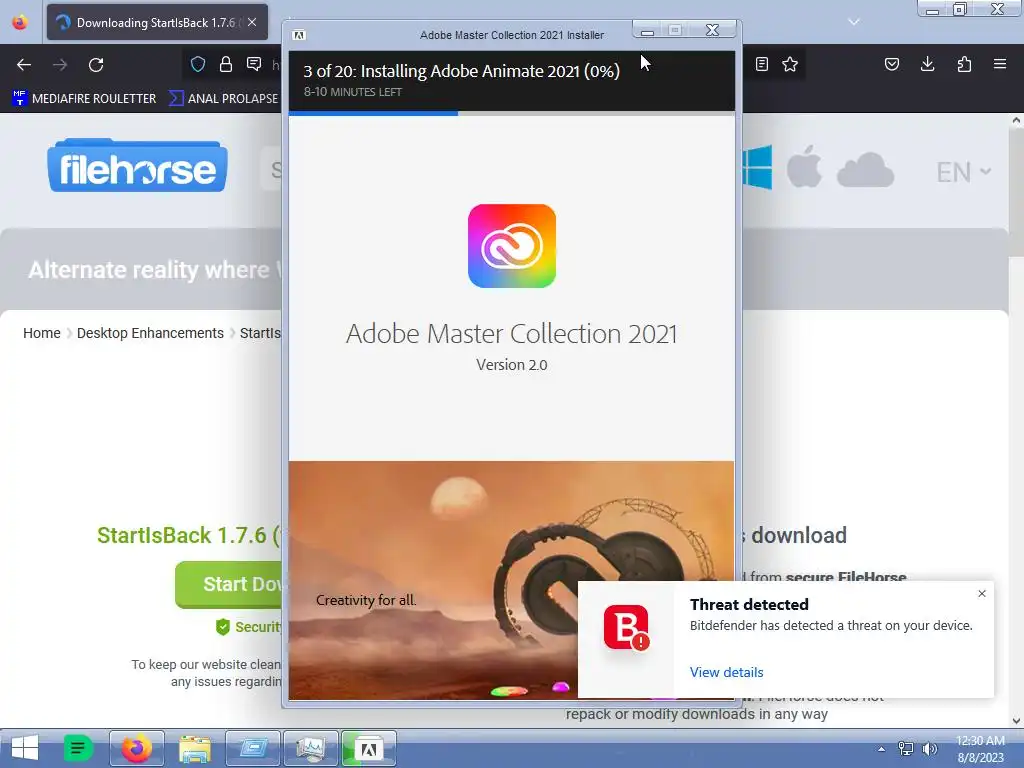Image resolution: width=1024 pixels, height=768 pixels.
Task: Click the Adobe Creative Cloud logo
Action: (x=512, y=246)
